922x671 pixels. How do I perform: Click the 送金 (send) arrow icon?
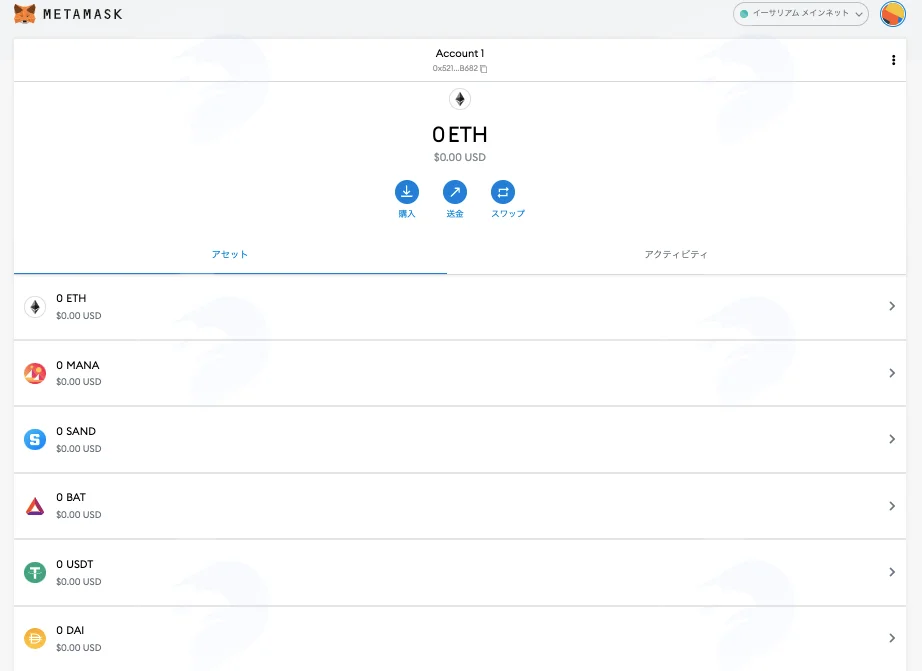455,192
